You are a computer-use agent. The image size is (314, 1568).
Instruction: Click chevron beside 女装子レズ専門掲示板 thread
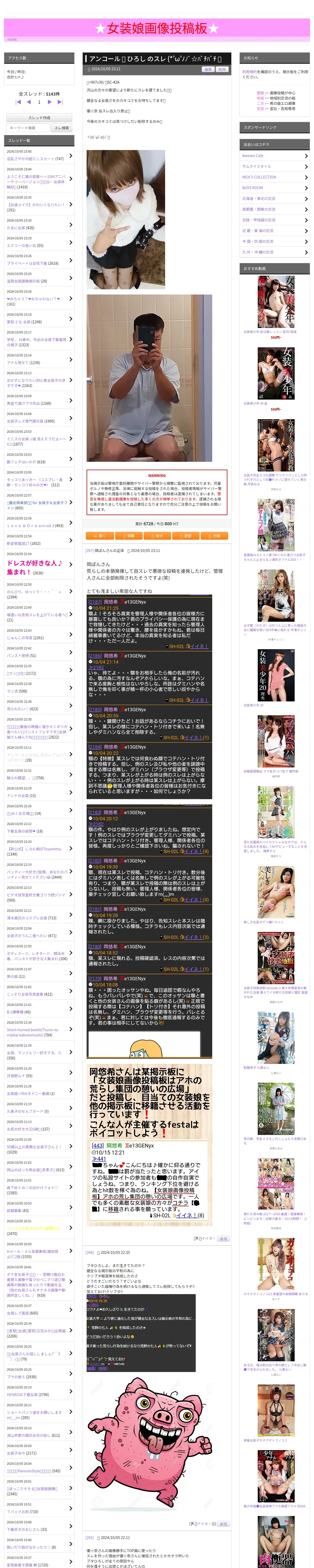(71, 418)
